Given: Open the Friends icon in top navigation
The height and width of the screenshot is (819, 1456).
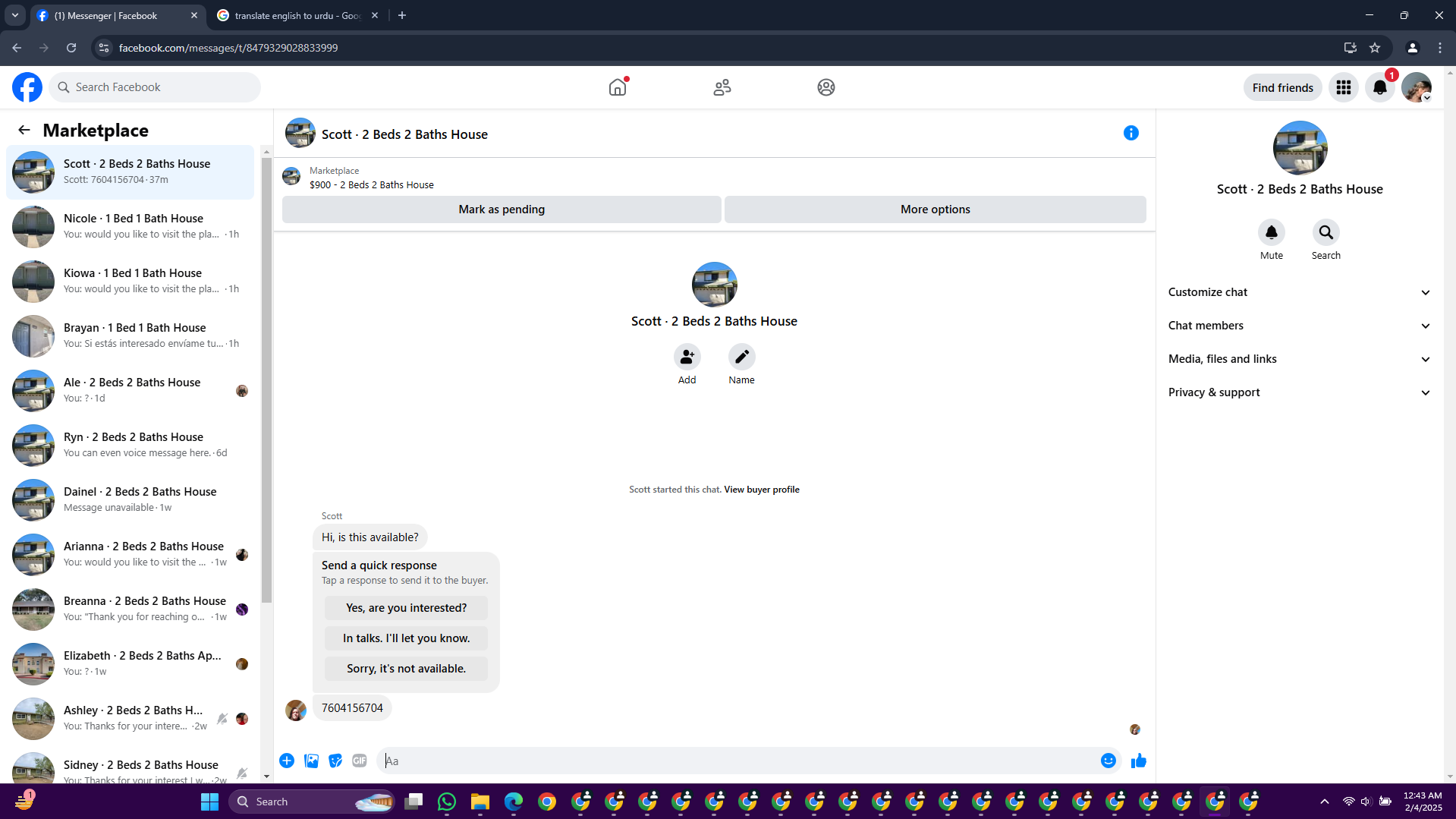Looking at the screenshot, I should point(722,87).
